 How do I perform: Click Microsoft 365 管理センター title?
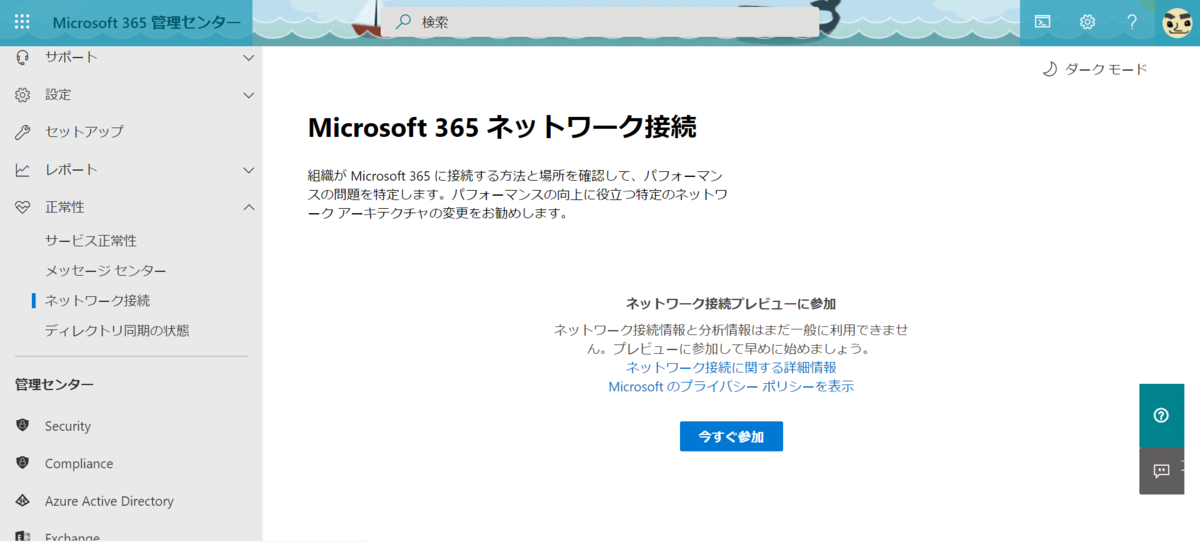click(146, 23)
